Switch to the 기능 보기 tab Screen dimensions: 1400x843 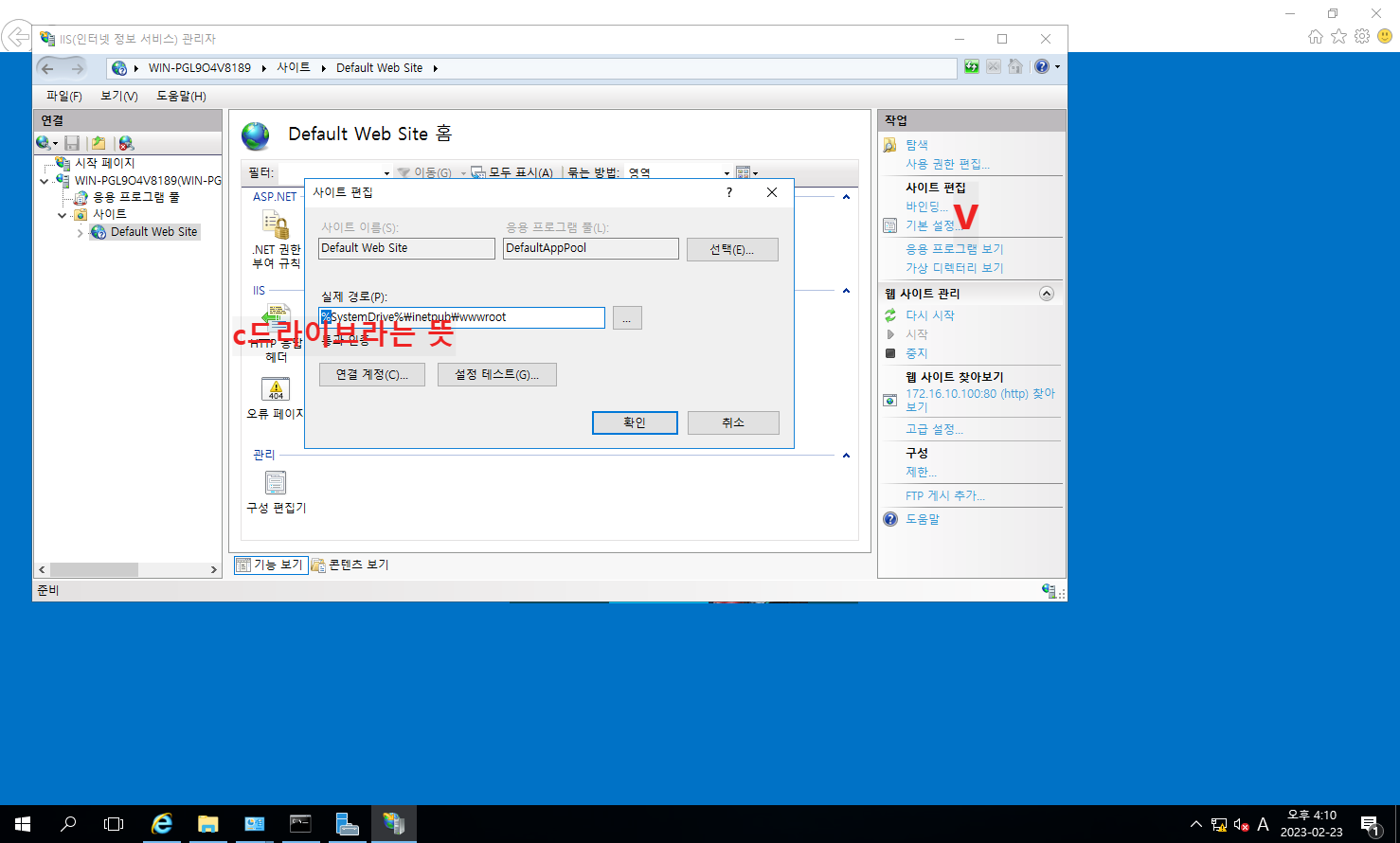pos(271,565)
